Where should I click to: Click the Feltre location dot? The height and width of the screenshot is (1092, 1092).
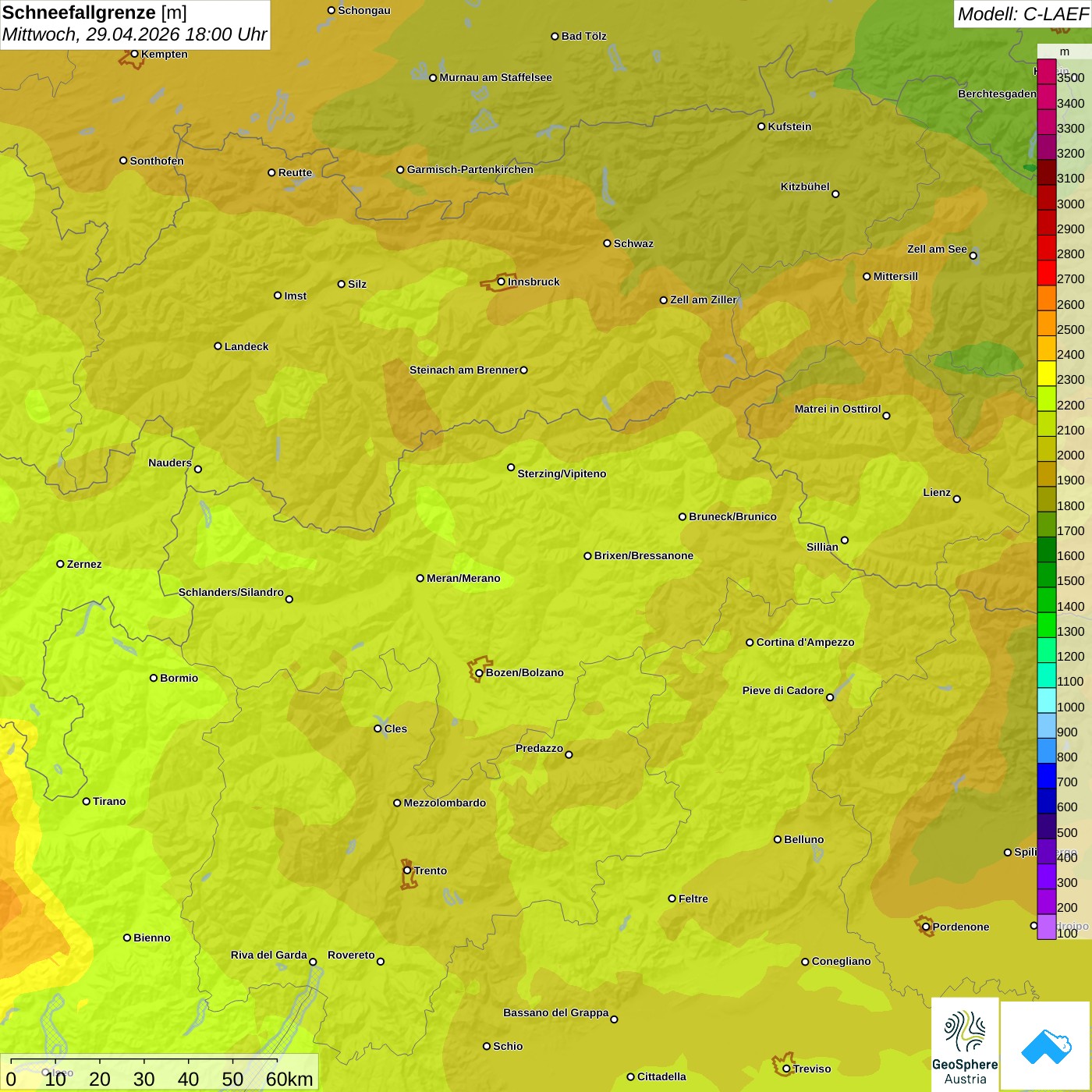(x=672, y=899)
